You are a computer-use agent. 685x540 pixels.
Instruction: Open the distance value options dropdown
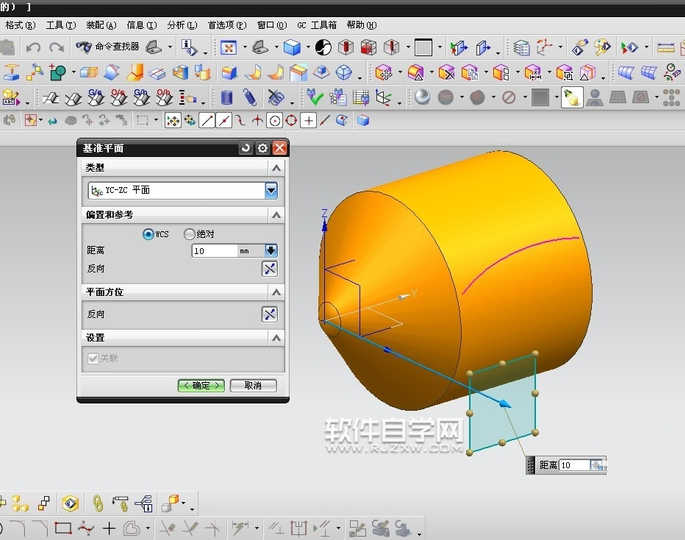[270, 251]
